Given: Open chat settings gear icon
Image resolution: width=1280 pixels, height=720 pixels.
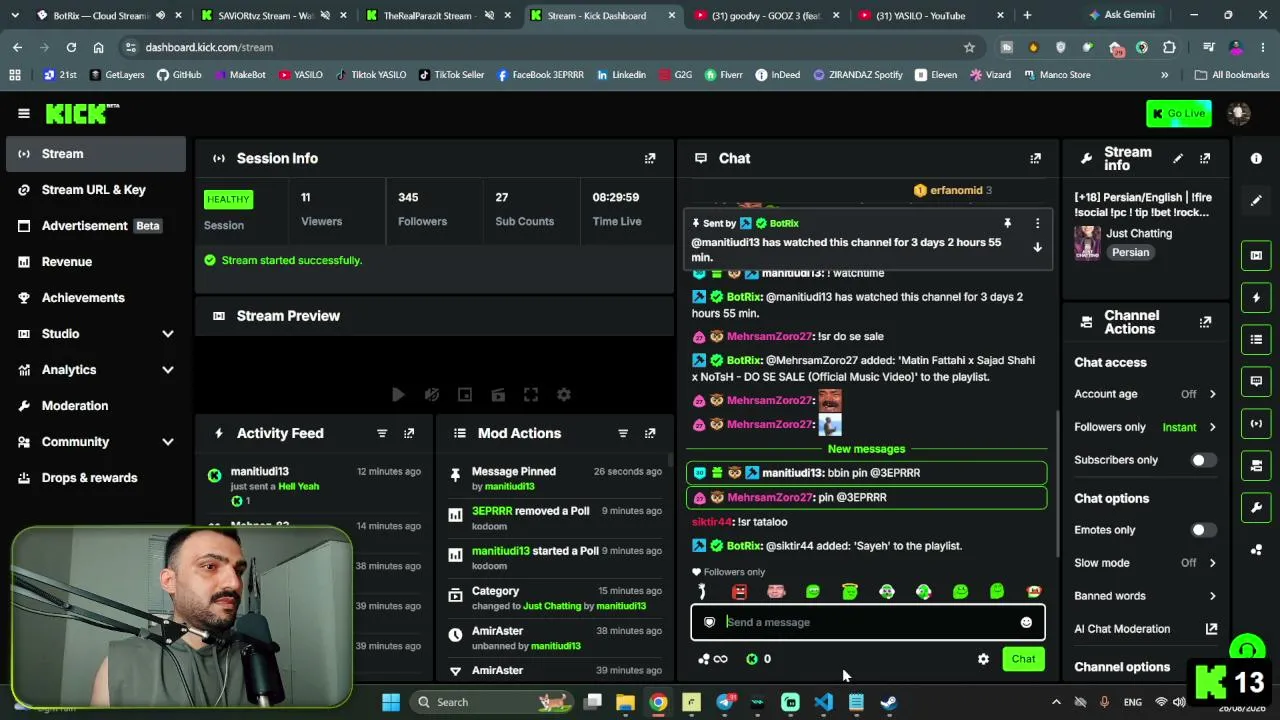Looking at the screenshot, I should point(983,659).
